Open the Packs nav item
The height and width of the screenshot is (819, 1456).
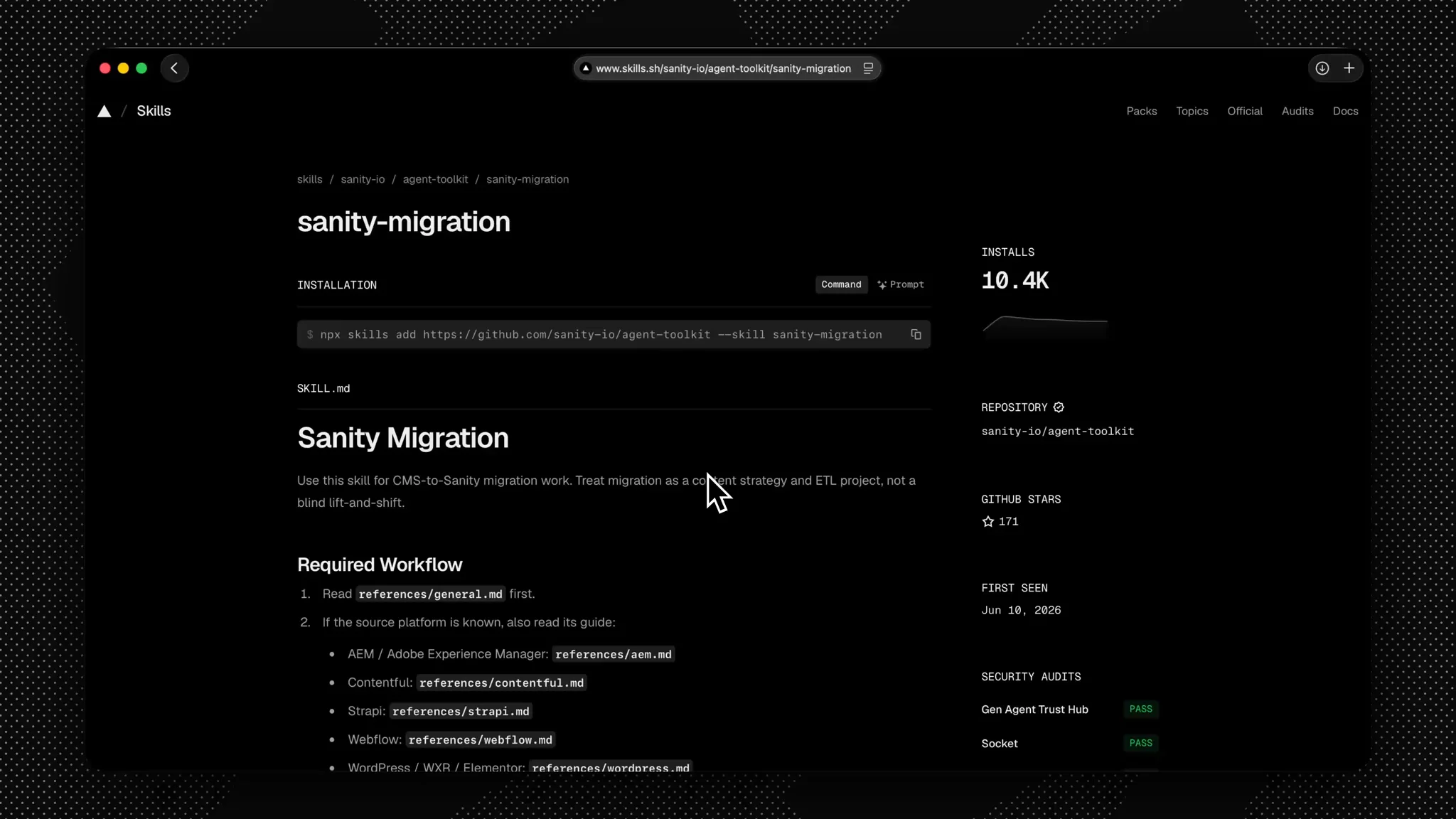1141,111
